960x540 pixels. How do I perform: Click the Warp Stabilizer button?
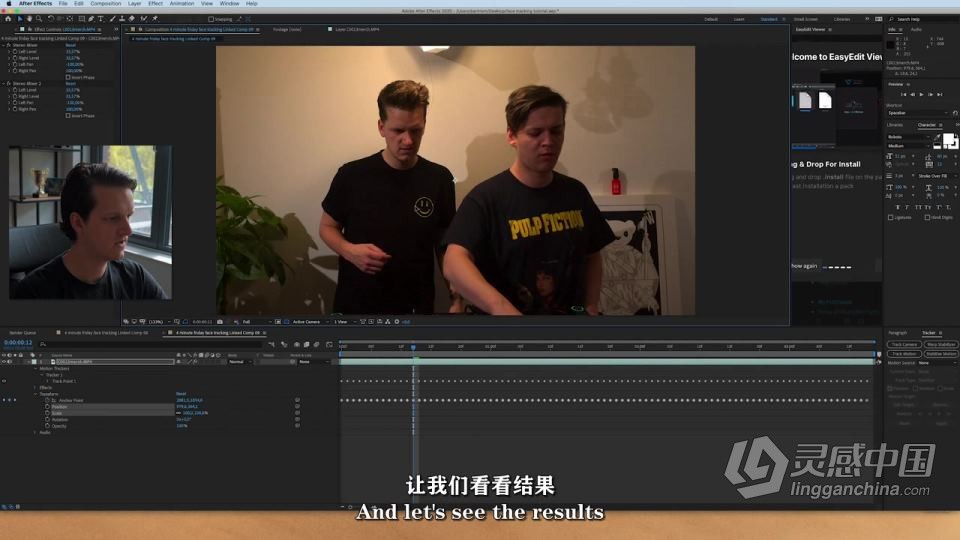[940, 345]
